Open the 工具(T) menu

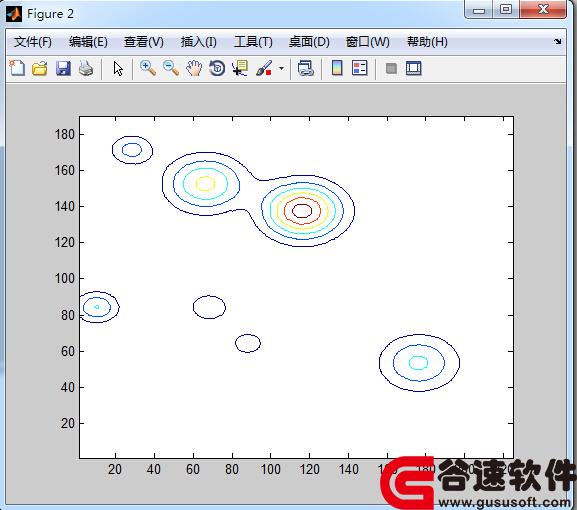(253, 42)
